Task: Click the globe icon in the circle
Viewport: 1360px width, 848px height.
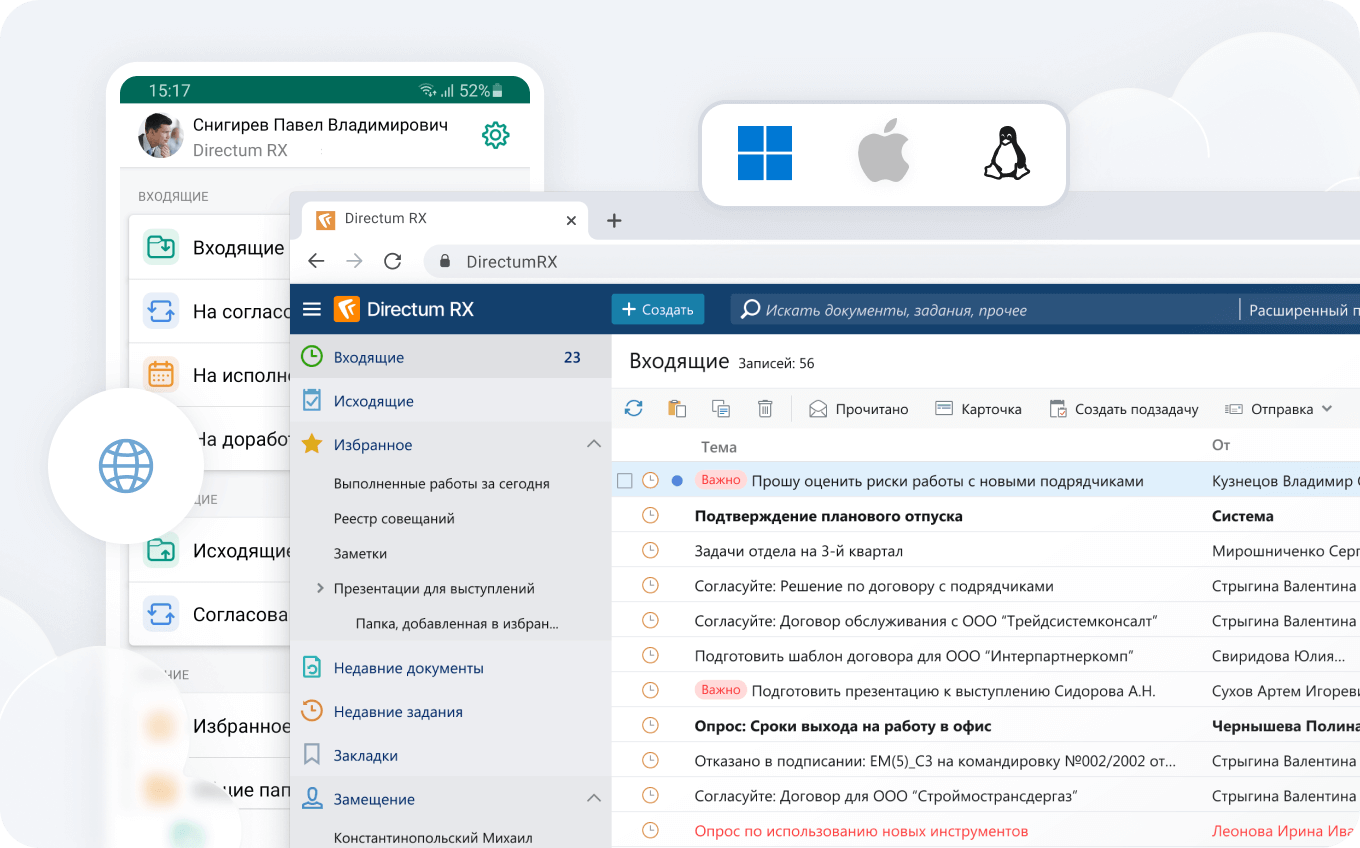Action: 126,466
